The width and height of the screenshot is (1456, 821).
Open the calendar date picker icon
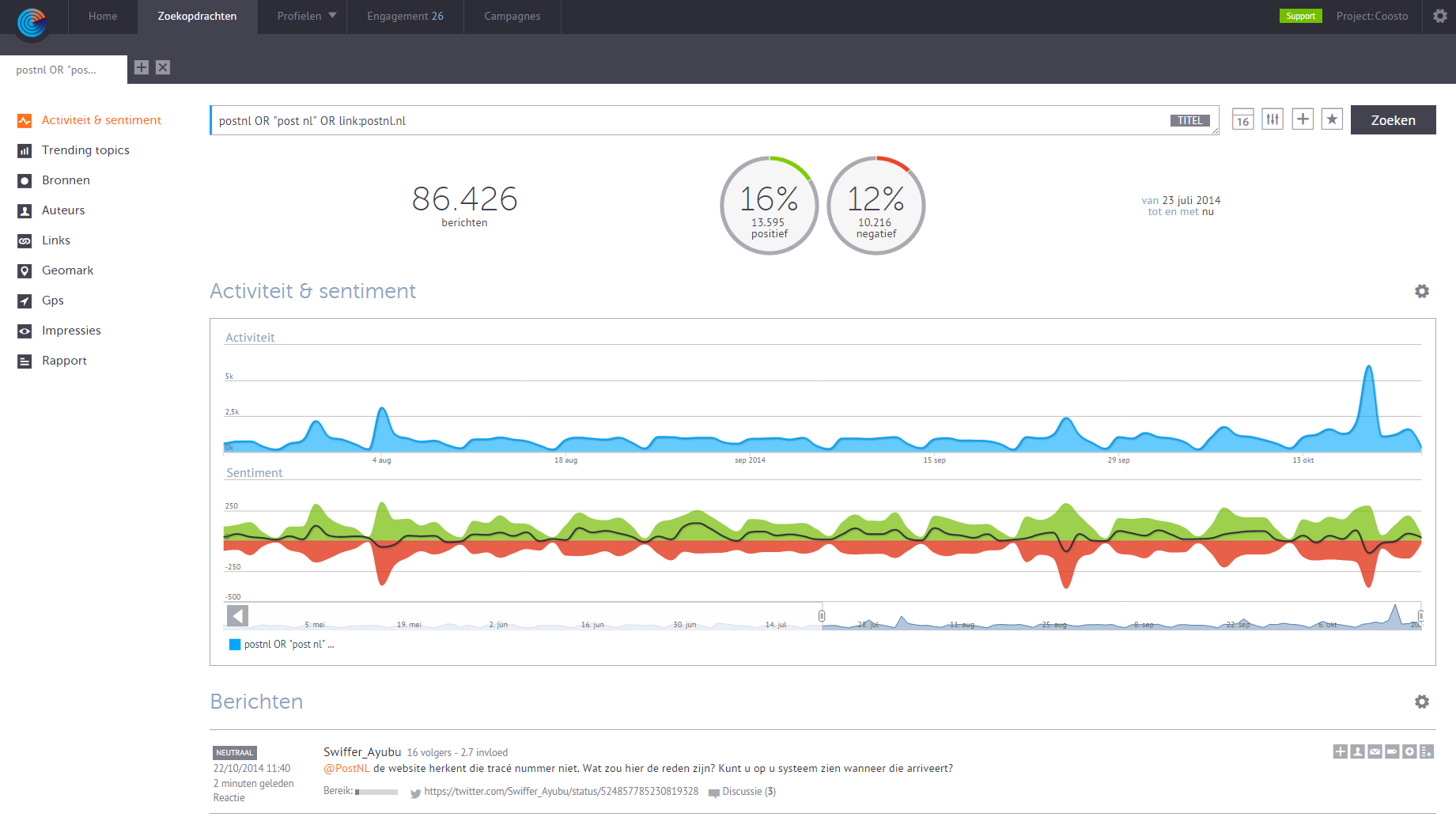(x=1242, y=119)
